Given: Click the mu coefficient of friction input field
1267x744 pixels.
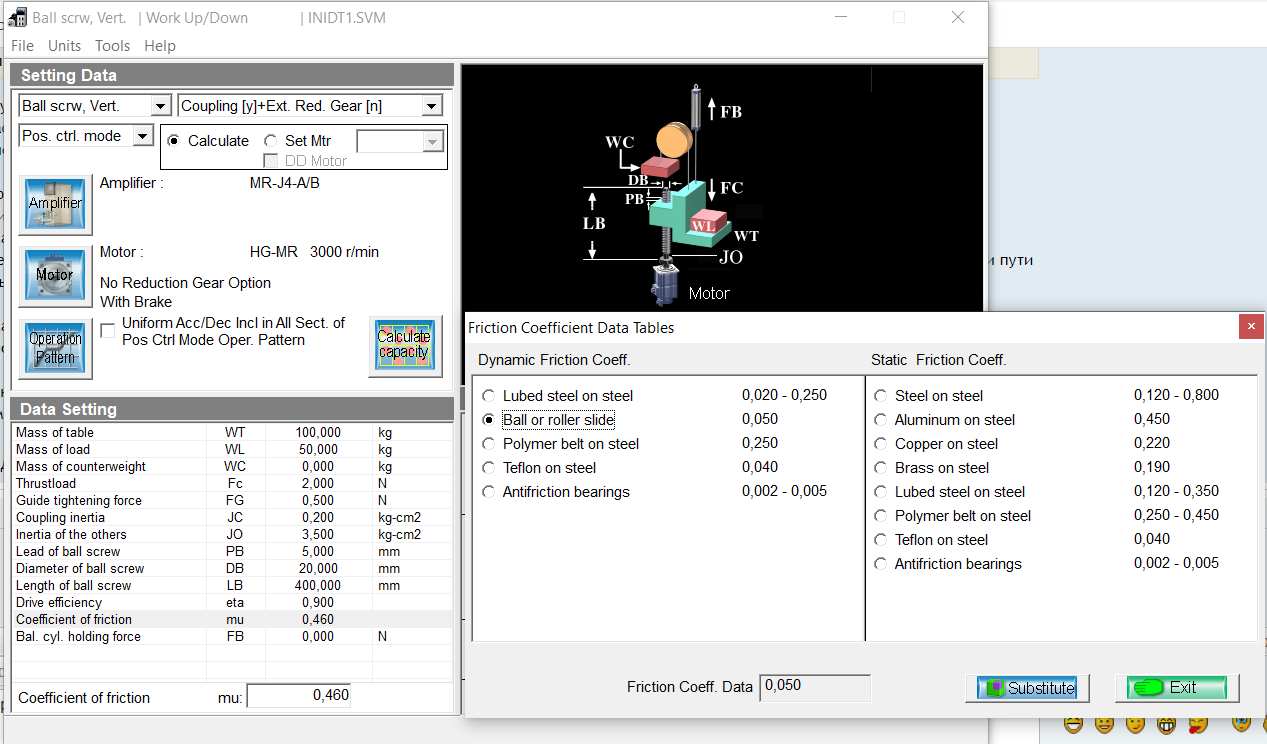Looking at the screenshot, I should 299,696.
